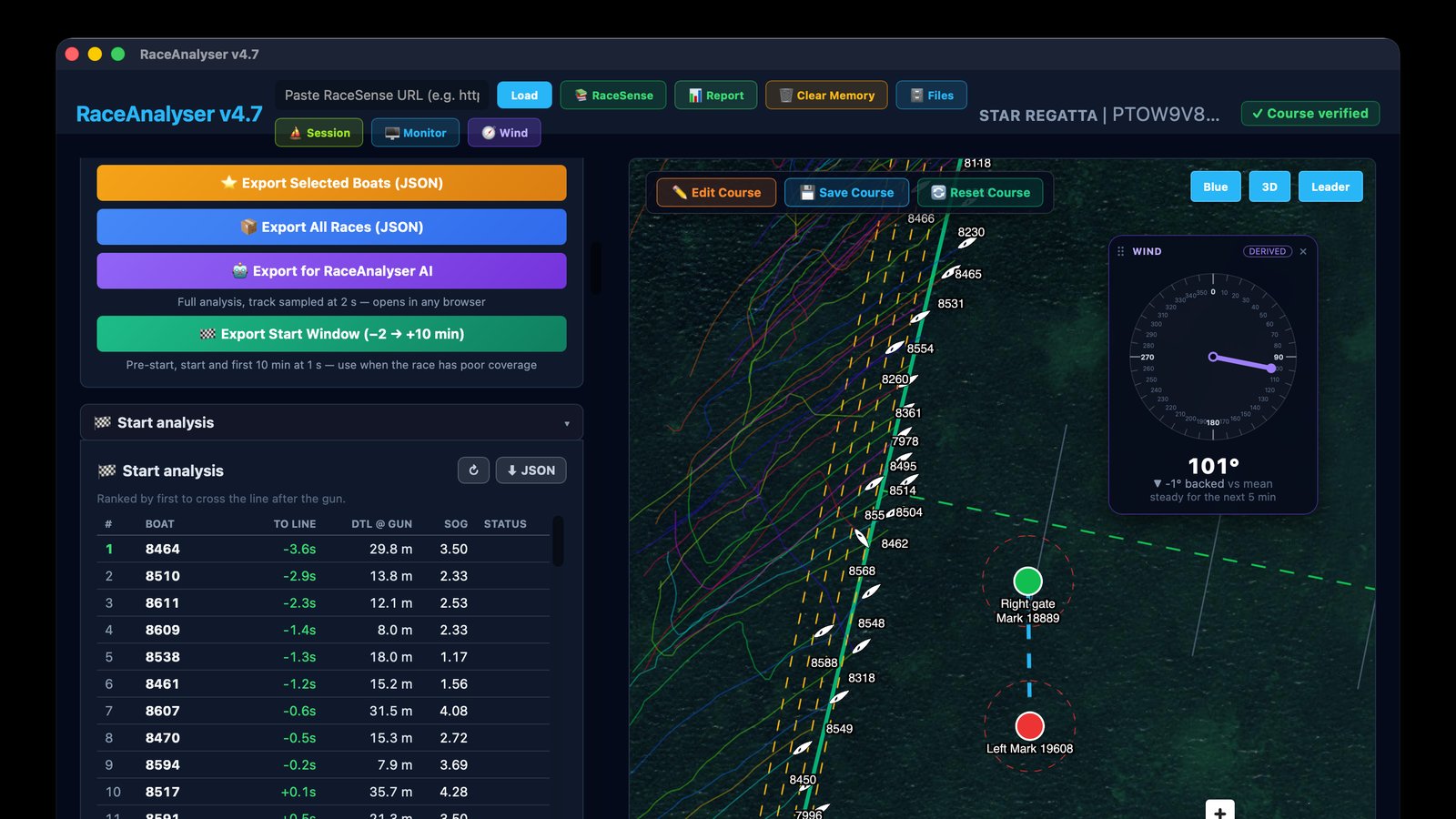
Task: Toggle the Blue map mode
Action: [x=1216, y=187]
